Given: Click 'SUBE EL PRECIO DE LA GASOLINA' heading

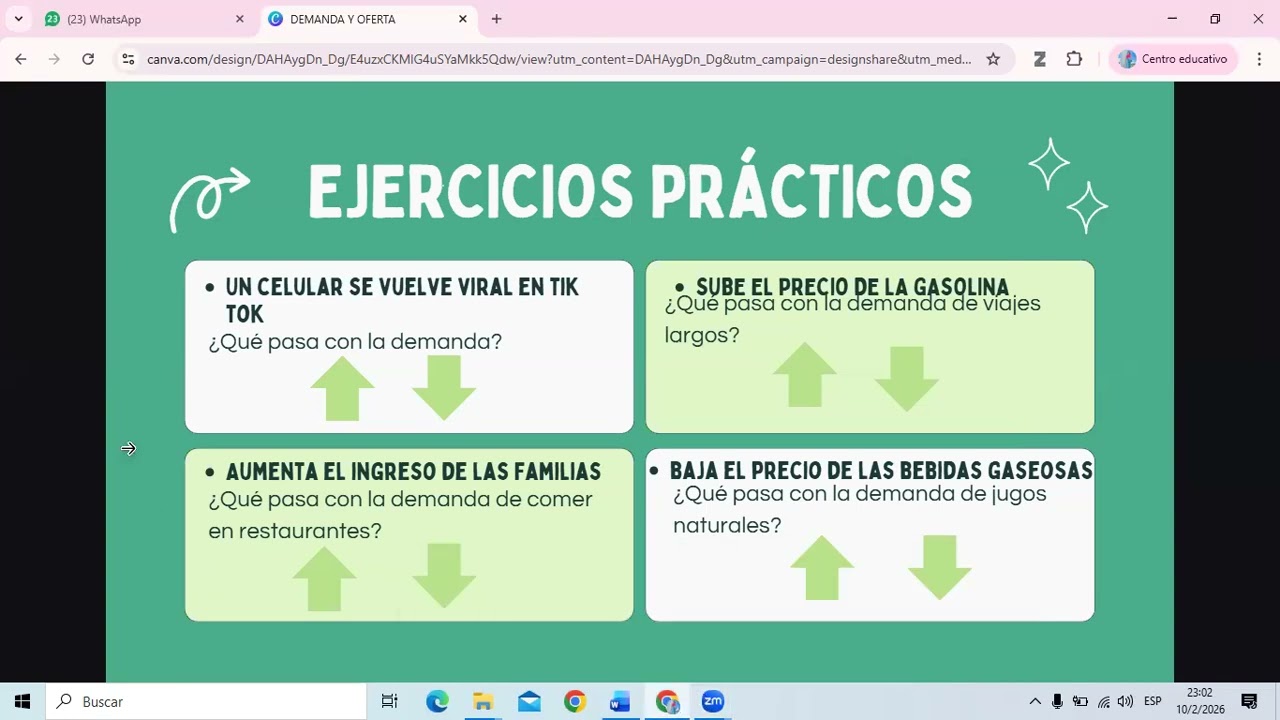Looking at the screenshot, I should tap(852, 288).
